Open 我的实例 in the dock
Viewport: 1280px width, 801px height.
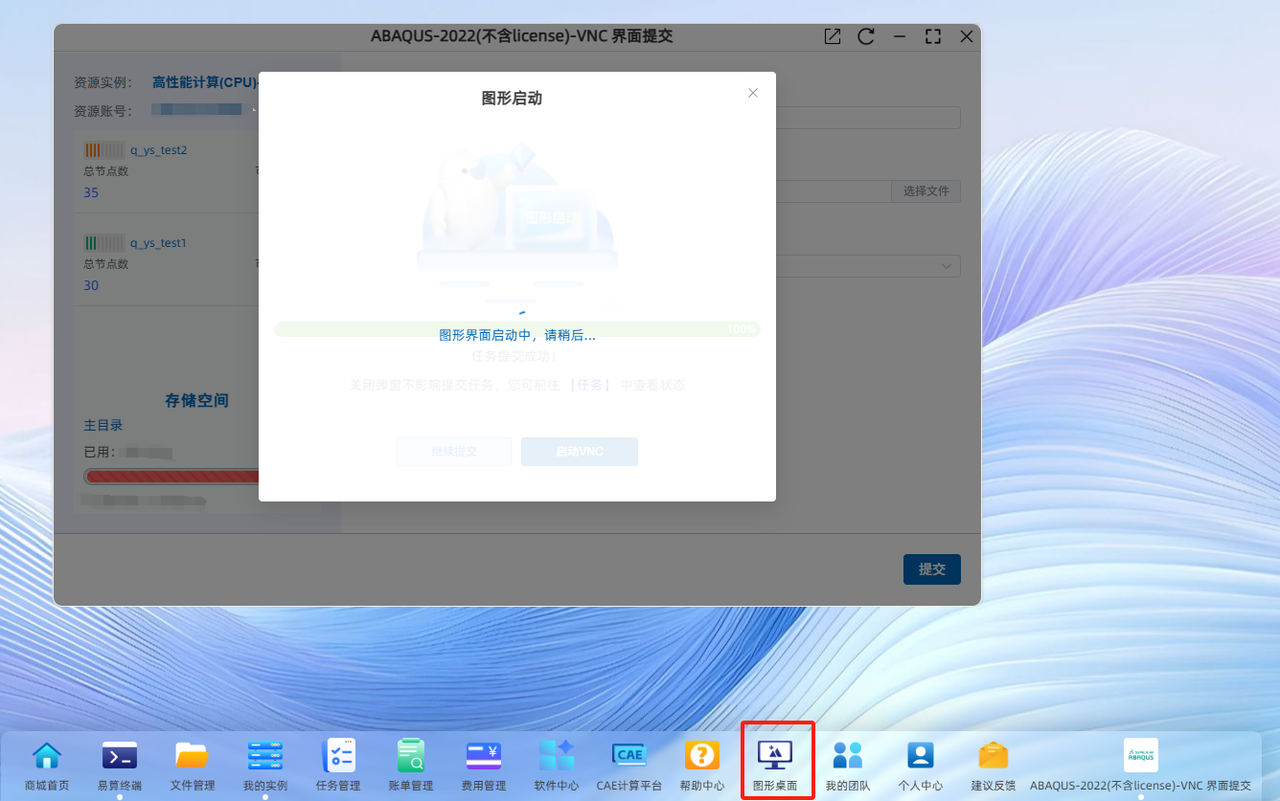click(x=265, y=756)
